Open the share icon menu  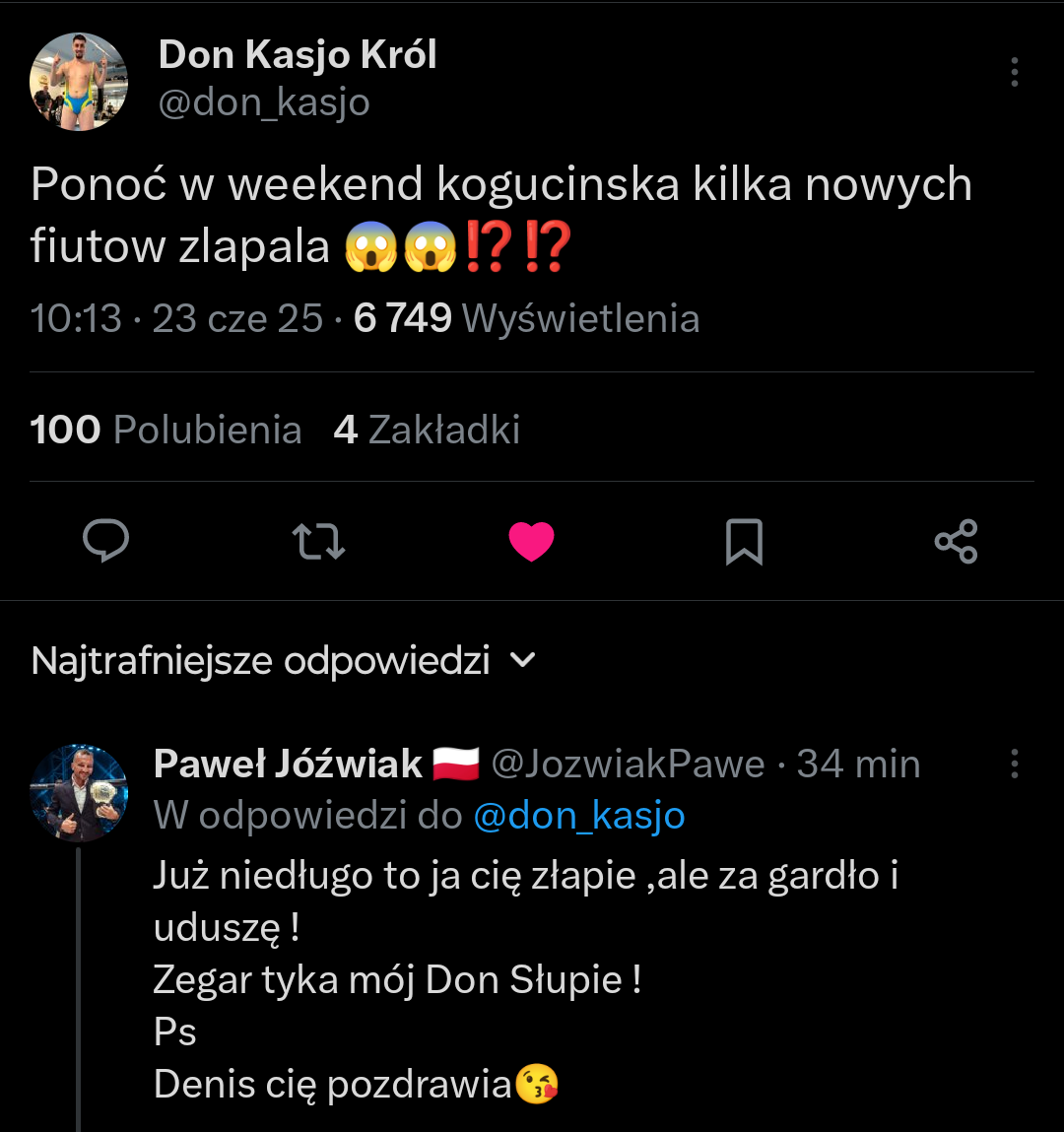956,541
